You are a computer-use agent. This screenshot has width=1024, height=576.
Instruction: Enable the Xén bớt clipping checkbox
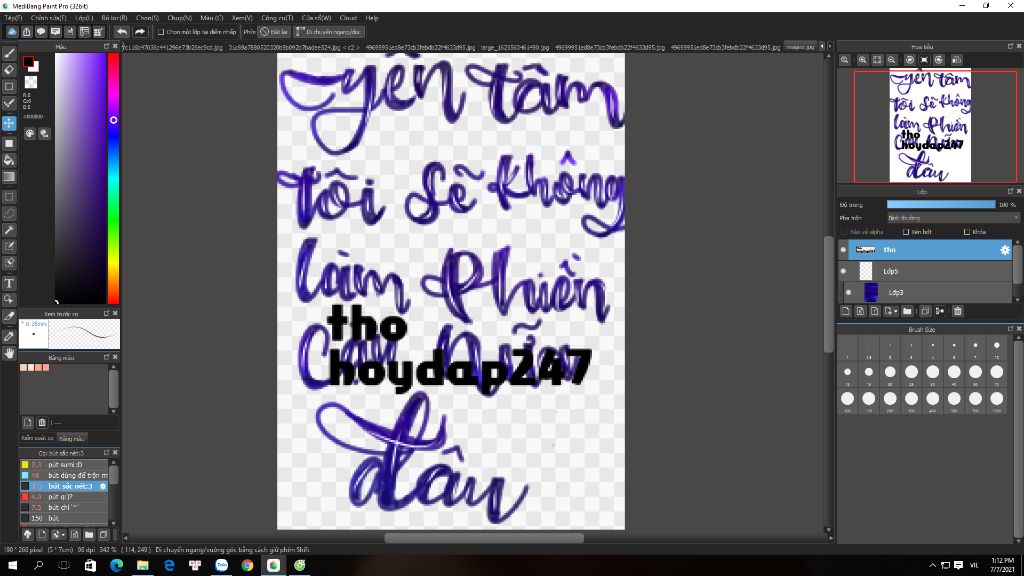[x=906, y=232]
